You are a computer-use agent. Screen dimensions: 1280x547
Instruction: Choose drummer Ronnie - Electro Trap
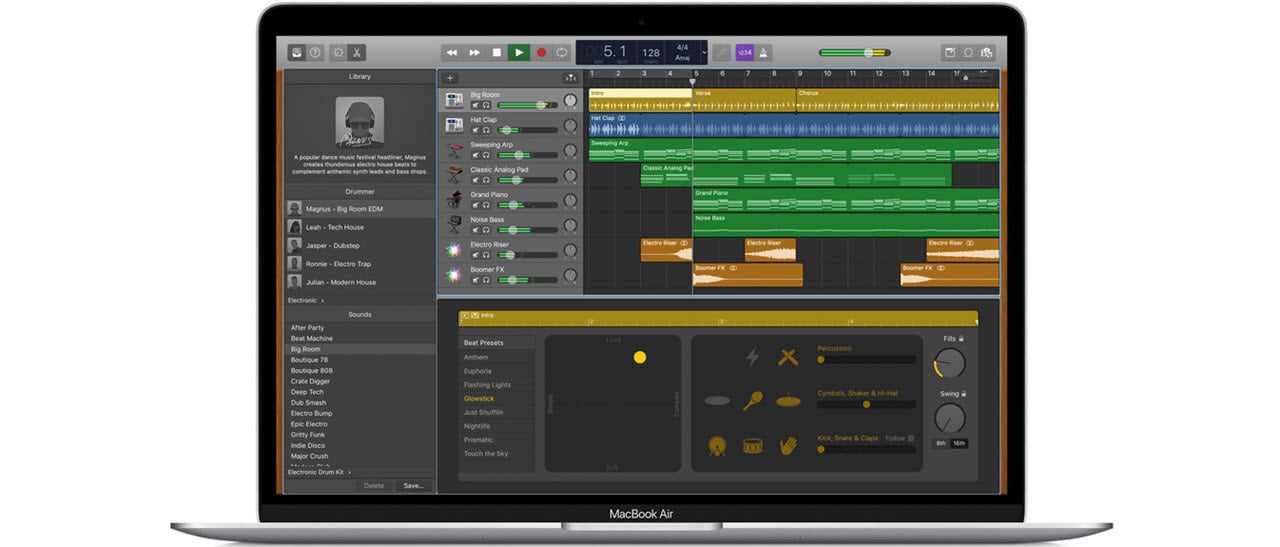point(360,264)
